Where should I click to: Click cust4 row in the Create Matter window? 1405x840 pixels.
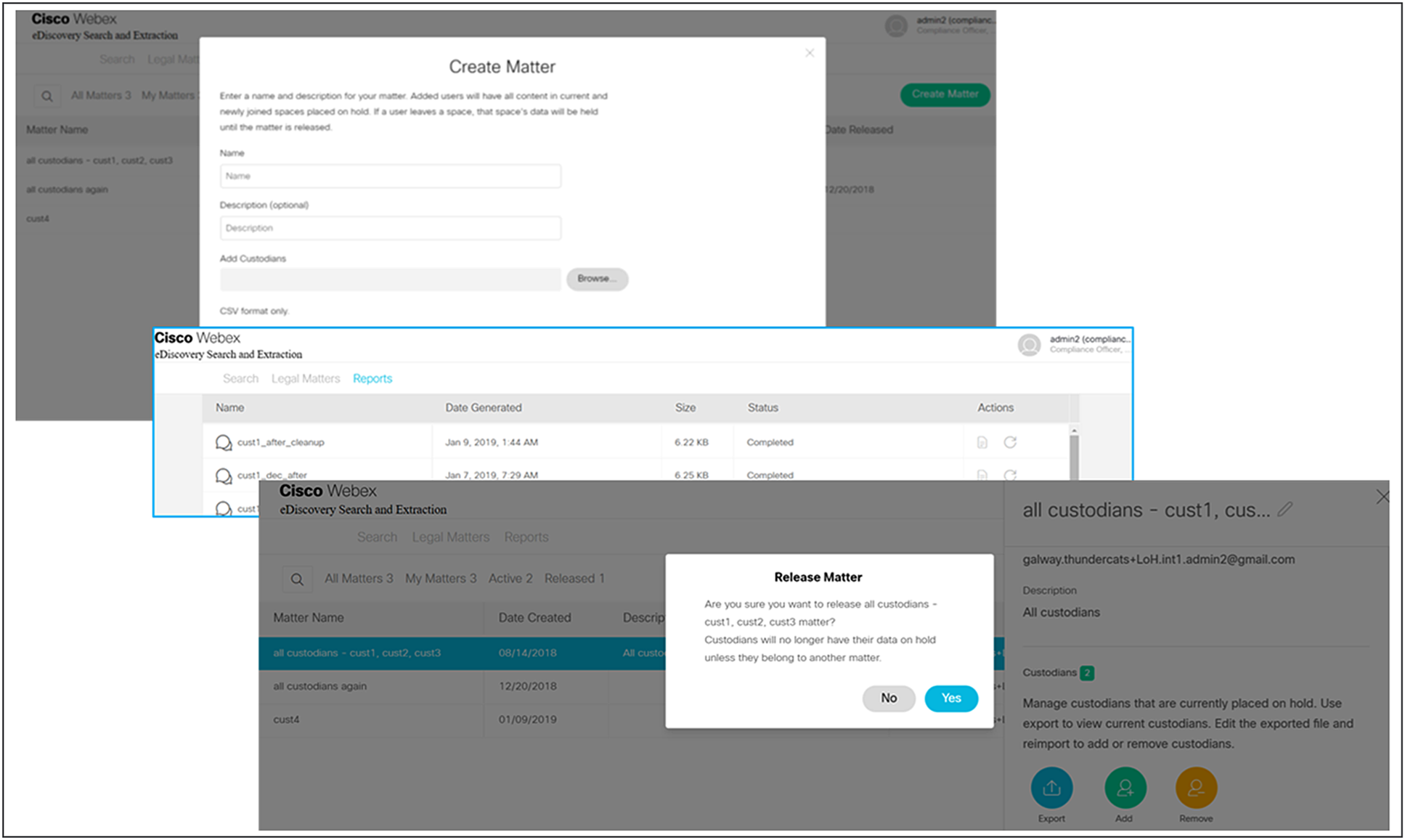[x=38, y=219]
